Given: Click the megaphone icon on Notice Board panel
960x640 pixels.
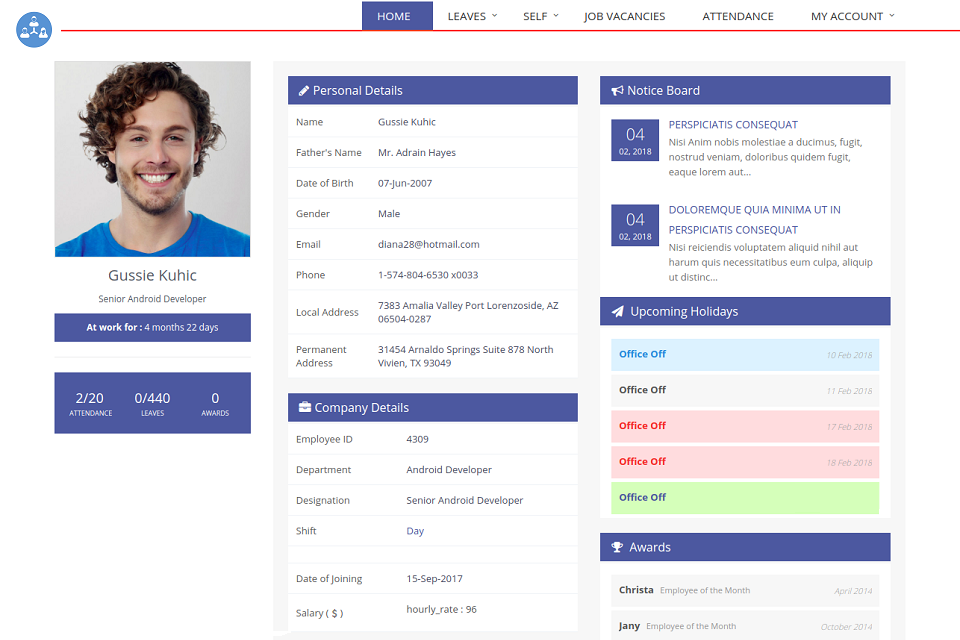Looking at the screenshot, I should [616, 90].
